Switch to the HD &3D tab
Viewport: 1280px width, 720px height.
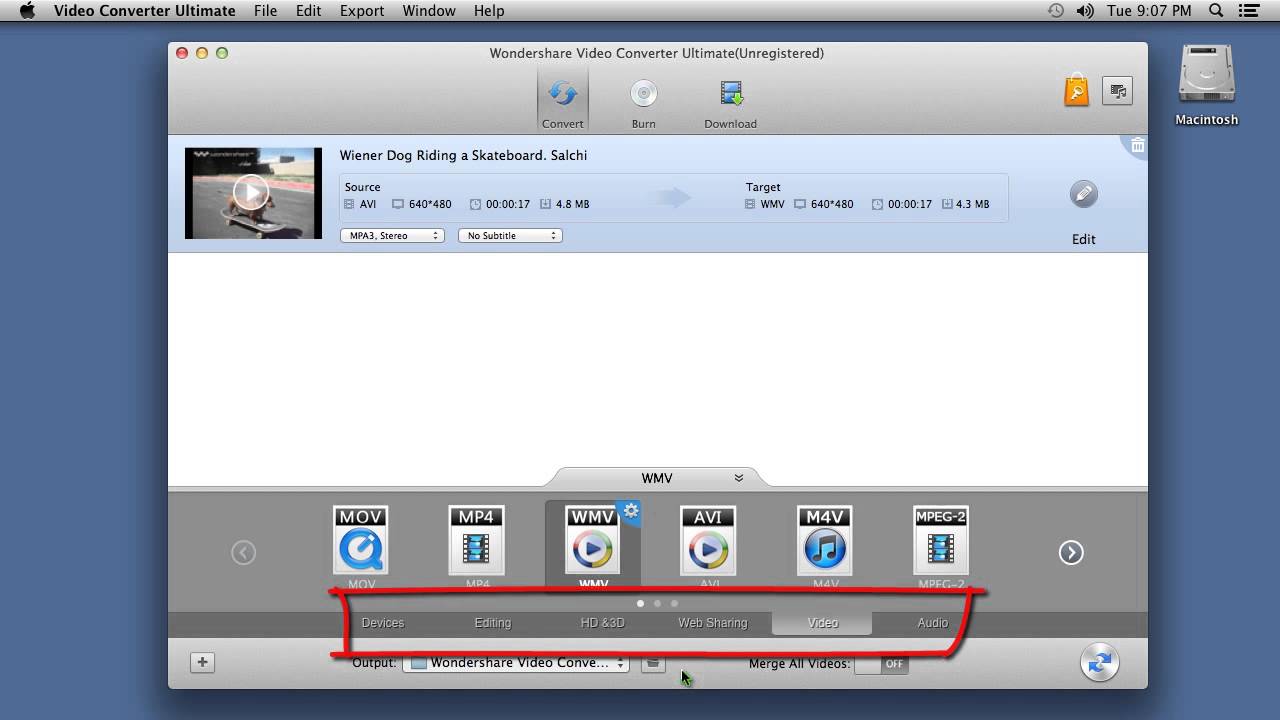pos(603,623)
